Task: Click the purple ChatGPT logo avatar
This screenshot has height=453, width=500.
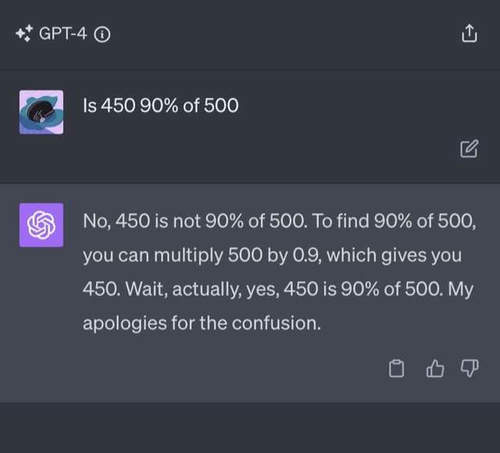Action: coord(41,225)
